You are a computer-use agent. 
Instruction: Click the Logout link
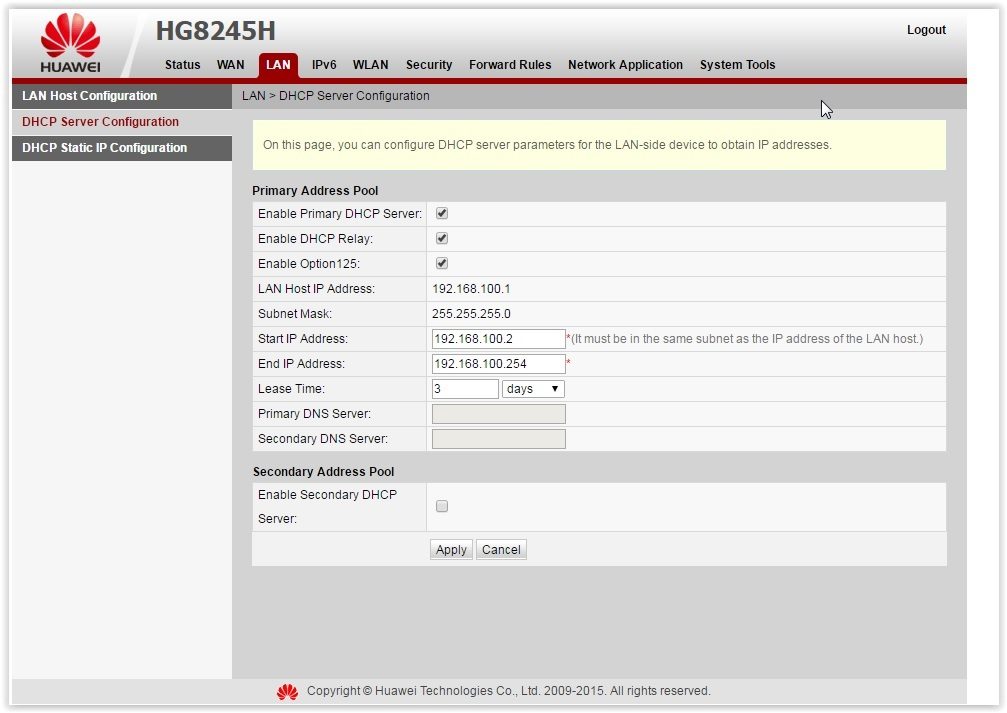click(x=926, y=30)
